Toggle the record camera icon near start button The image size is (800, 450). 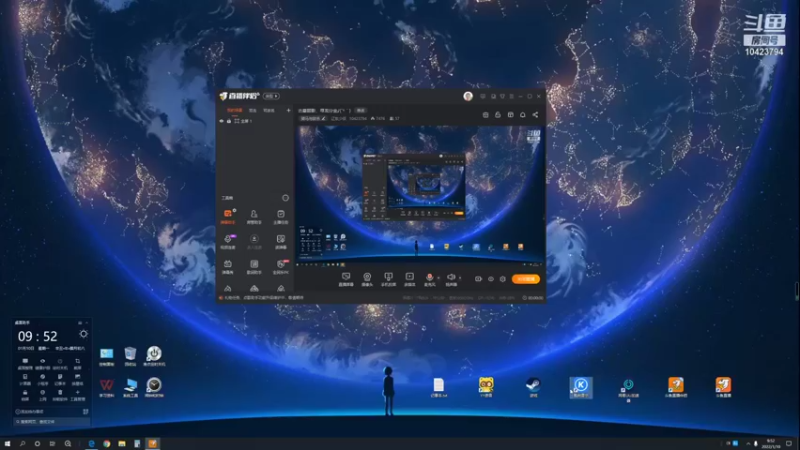pyautogui.click(x=478, y=279)
